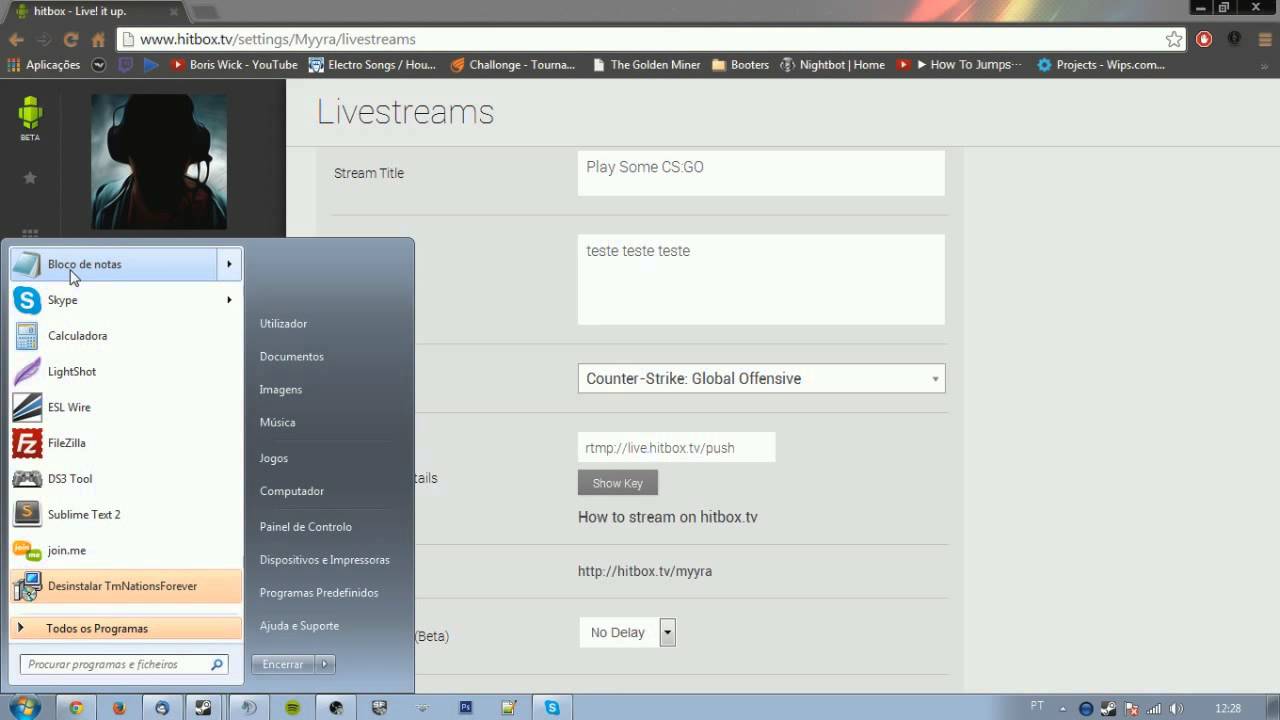Open Calculadora from Start menu
The height and width of the screenshot is (720, 1280).
pos(126,336)
